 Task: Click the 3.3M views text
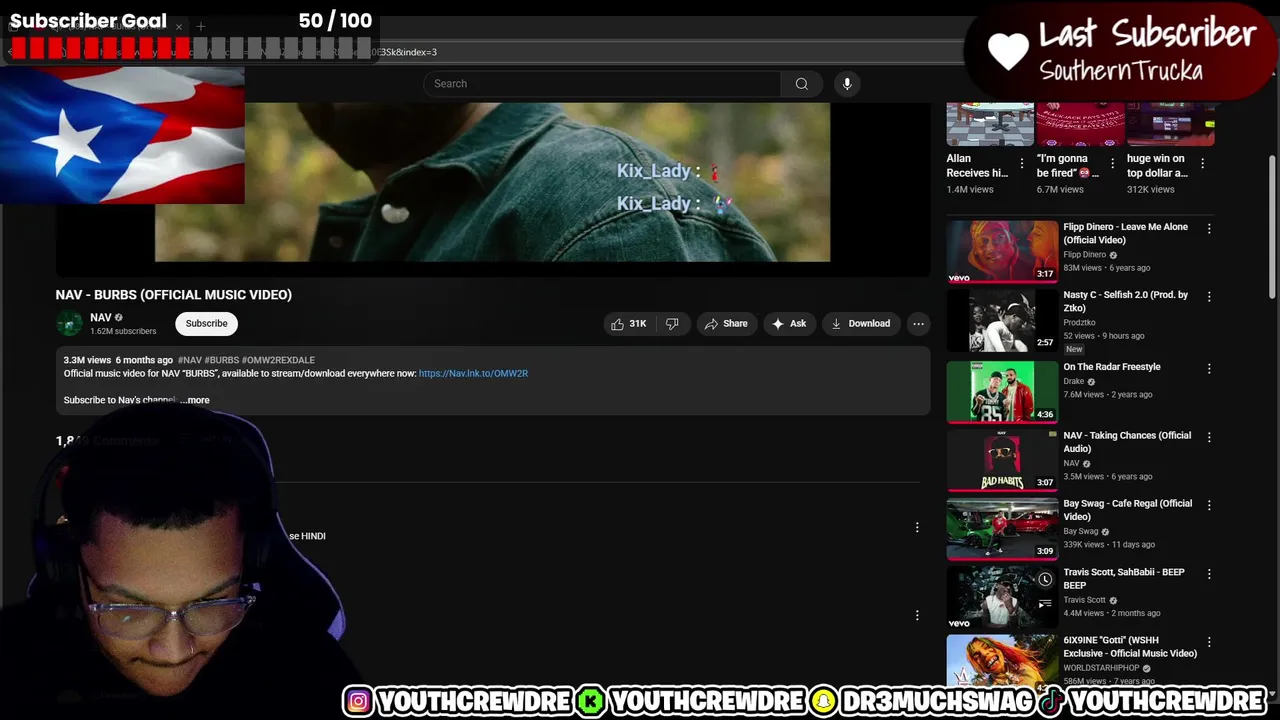[87, 360]
